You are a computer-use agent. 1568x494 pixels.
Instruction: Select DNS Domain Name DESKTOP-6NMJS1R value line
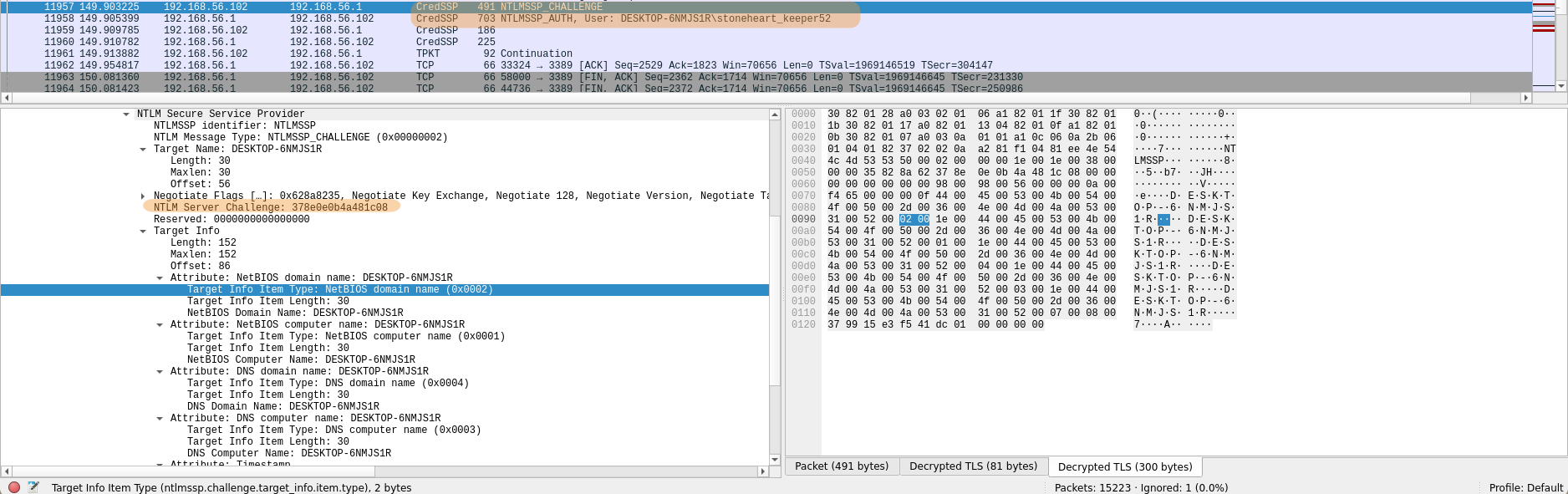coord(283,407)
